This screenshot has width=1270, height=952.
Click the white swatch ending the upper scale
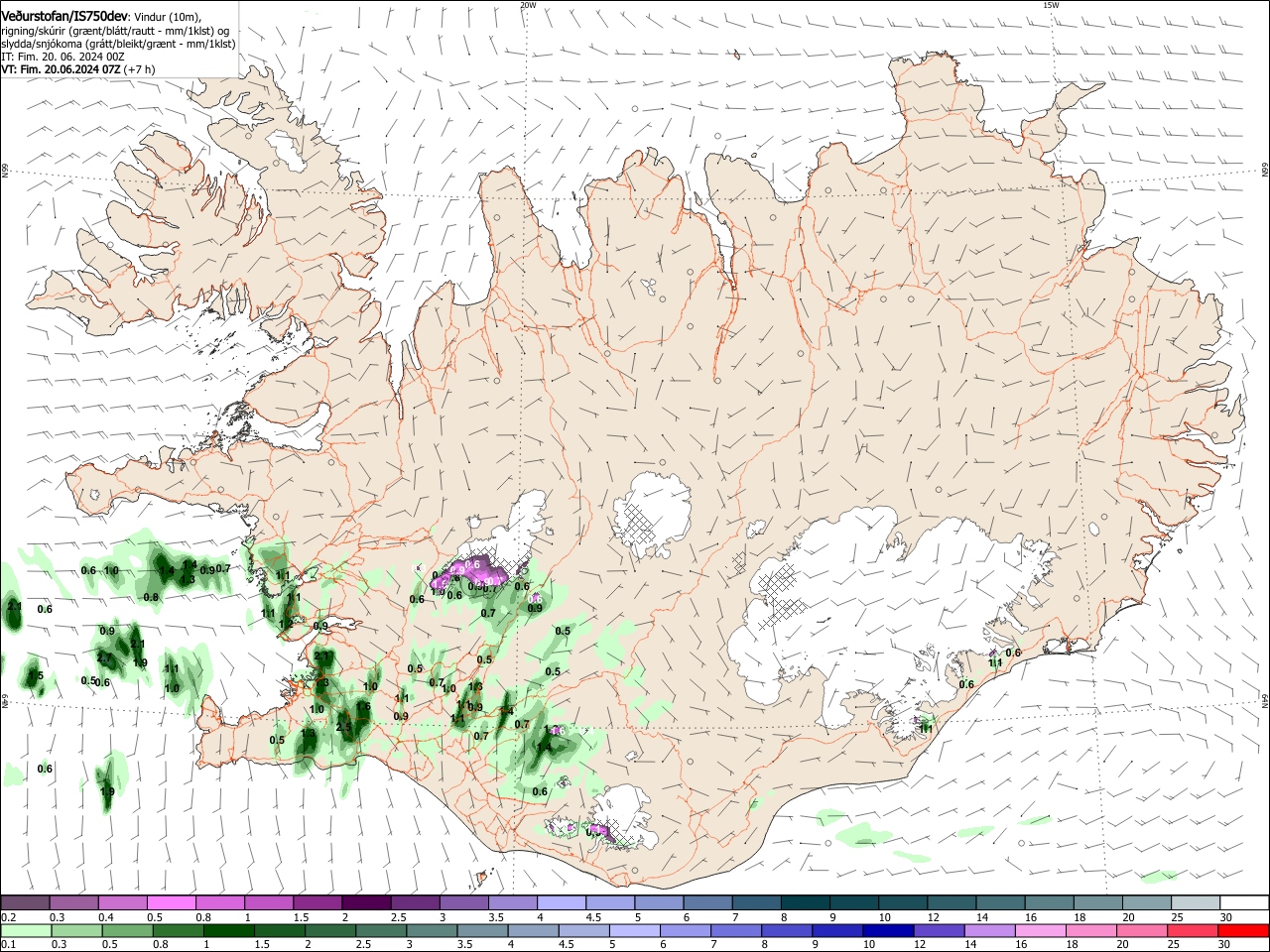pyautogui.click(x=1245, y=903)
